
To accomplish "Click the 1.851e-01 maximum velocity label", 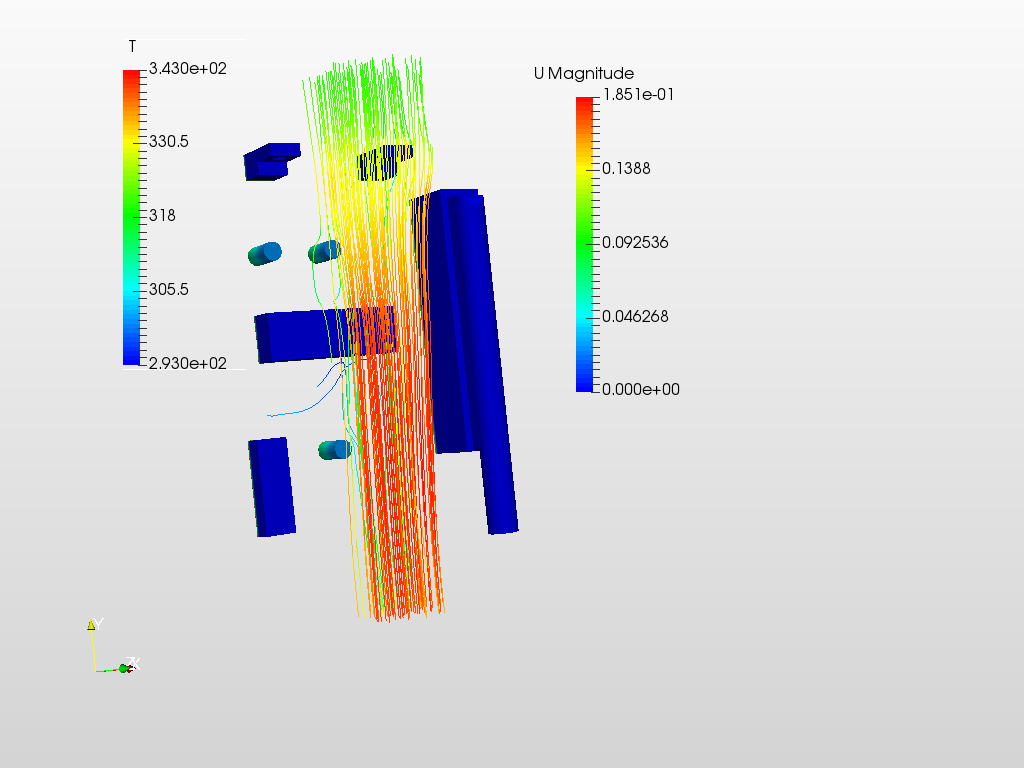I will click(x=637, y=95).
